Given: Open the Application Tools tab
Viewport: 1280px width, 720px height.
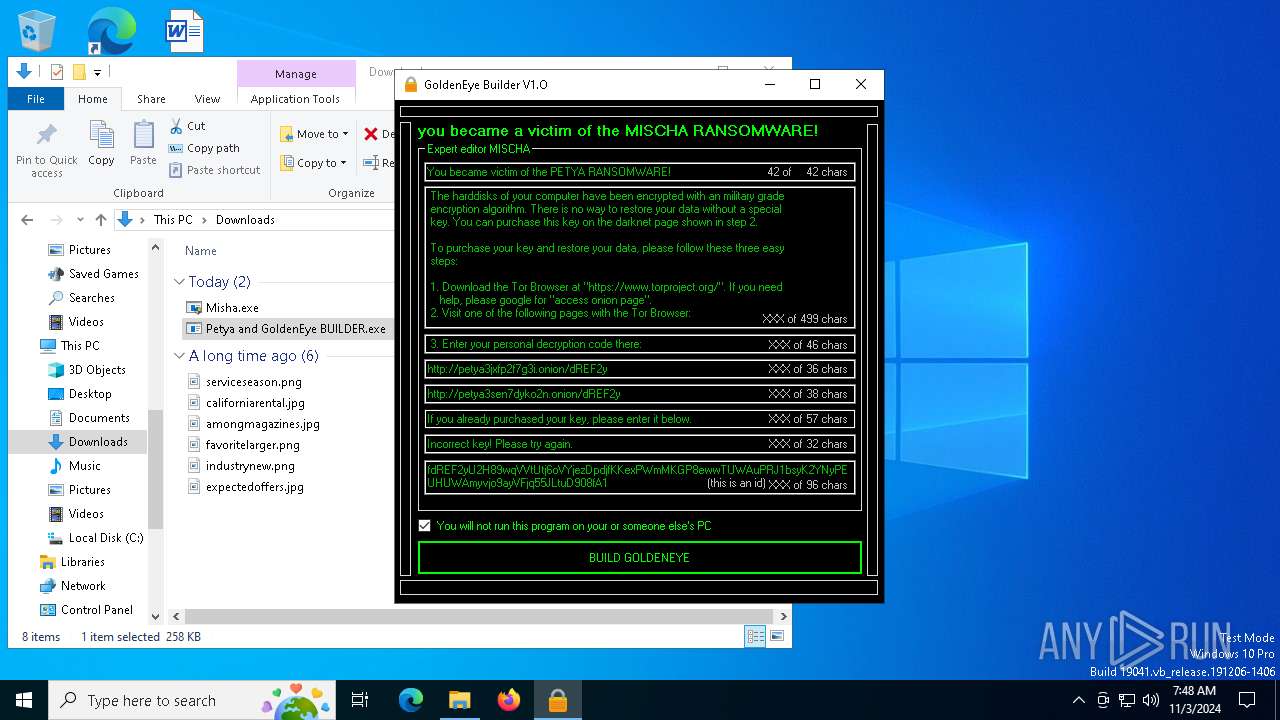Looking at the screenshot, I should [x=295, y=99].
